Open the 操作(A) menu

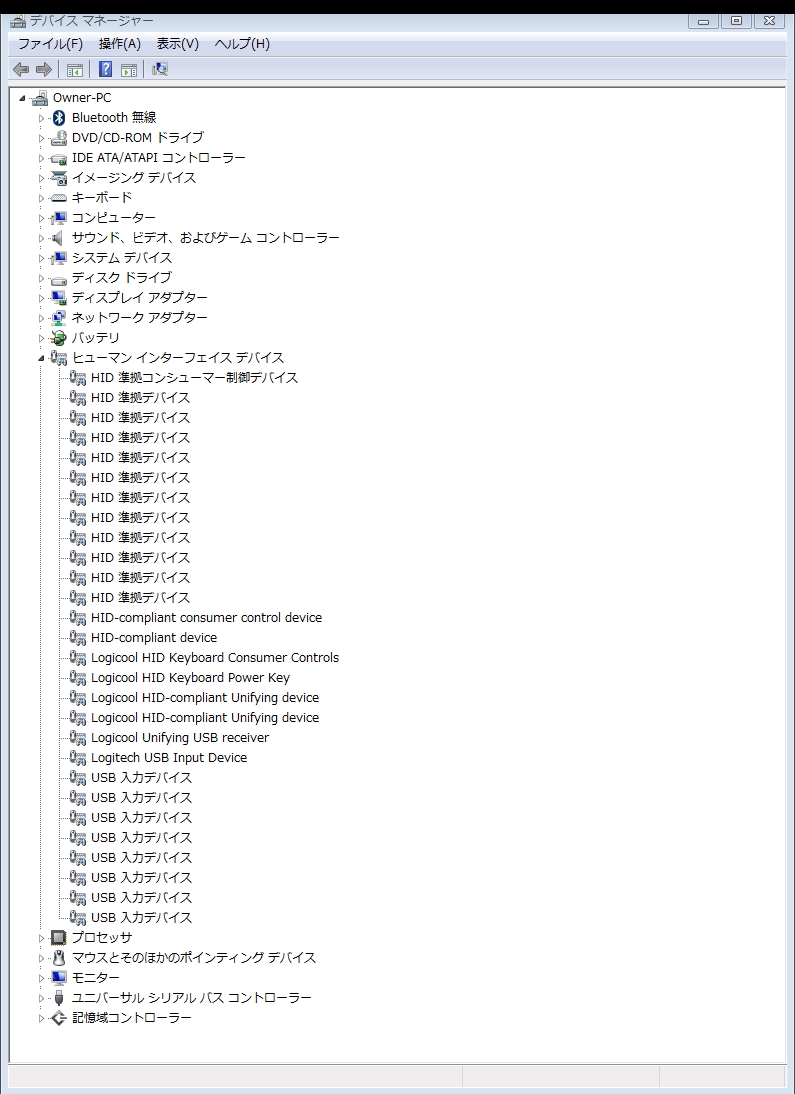tap(119, 44)
